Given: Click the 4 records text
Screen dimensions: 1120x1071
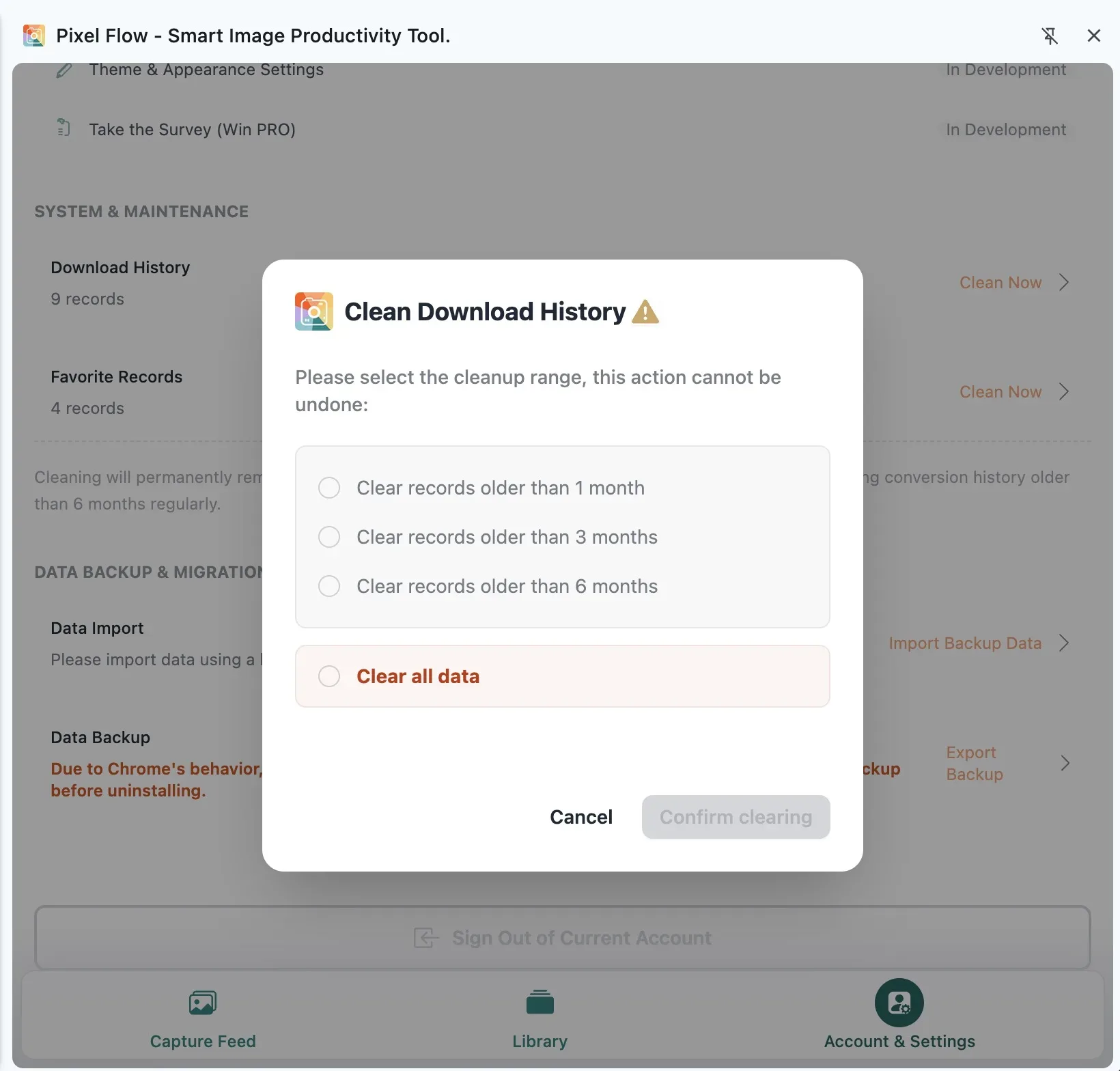Looking at the screenshot, I should tap(87, 408).
